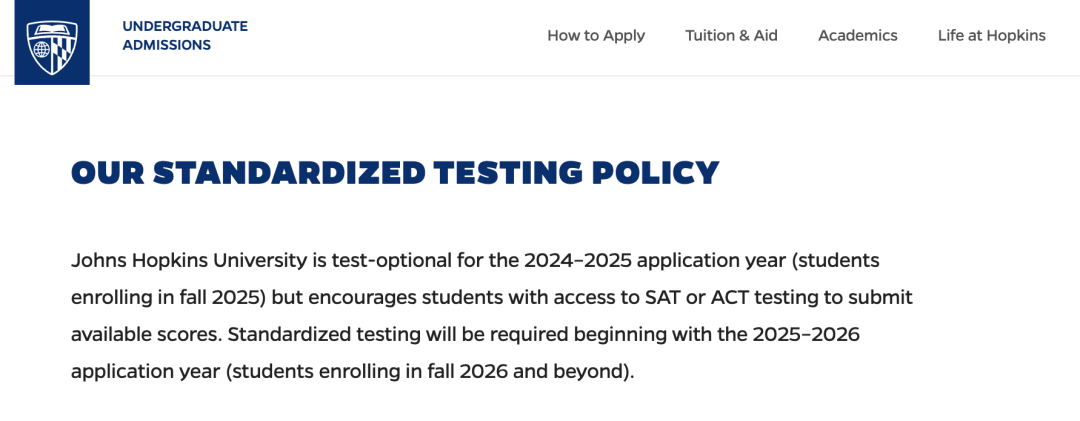Click the word STANDARDIZED in the heading
This screenshot has width=1080, height=421.
tap(289, 172)
